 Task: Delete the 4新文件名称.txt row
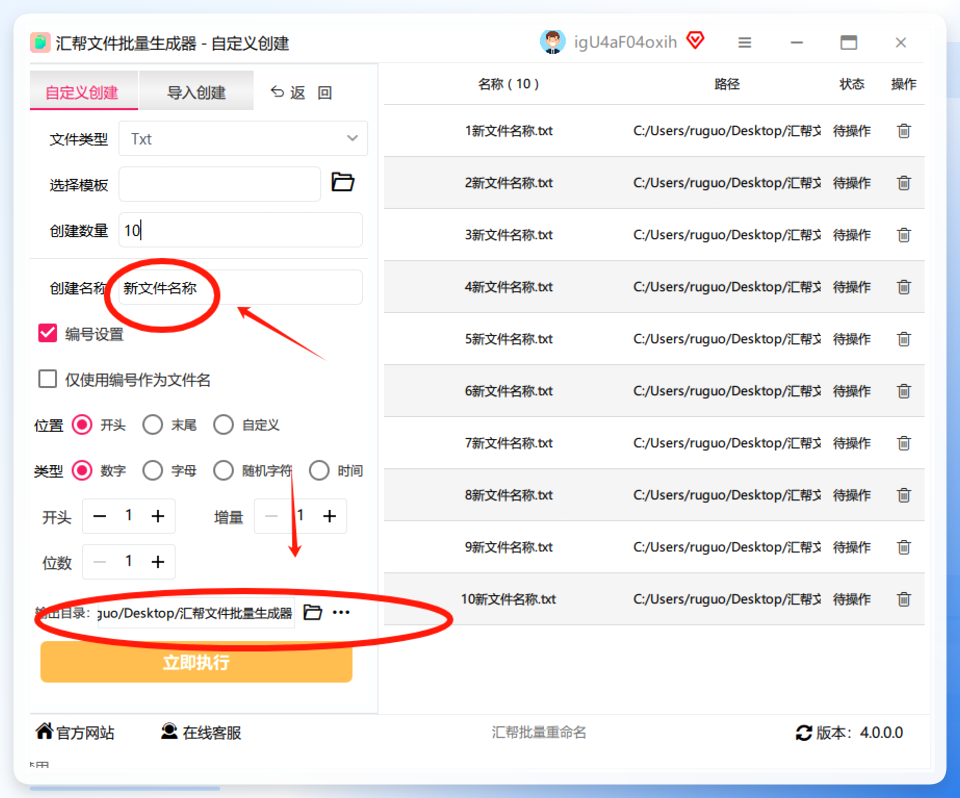(904, 287)
